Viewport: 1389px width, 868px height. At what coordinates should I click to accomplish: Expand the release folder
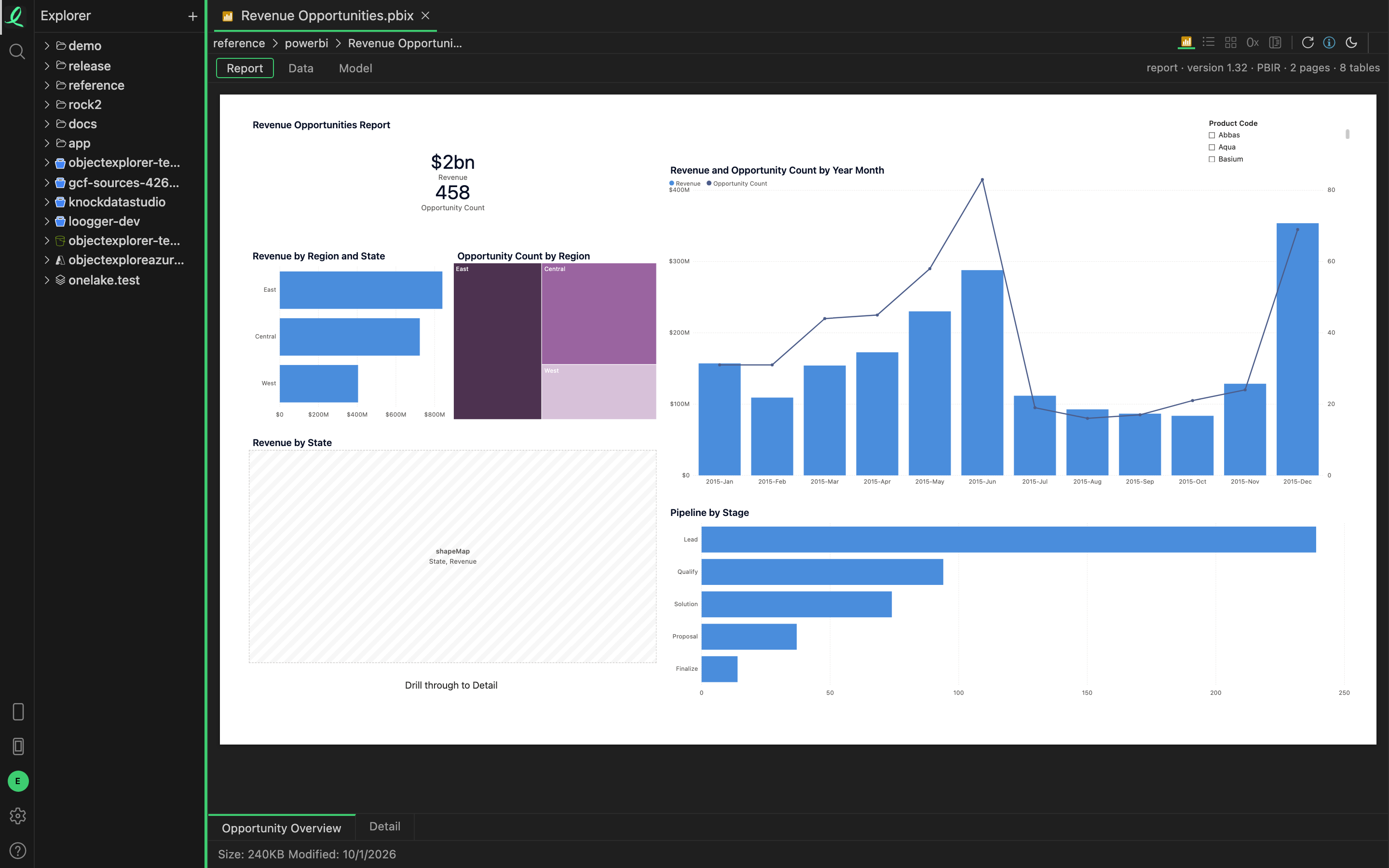47,66
